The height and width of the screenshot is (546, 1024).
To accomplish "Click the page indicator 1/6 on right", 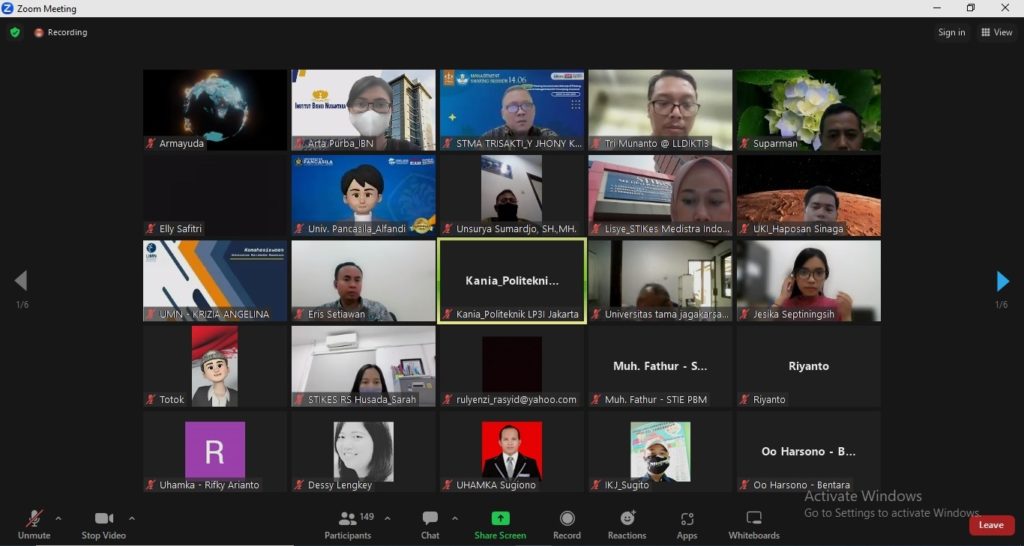I will coord(1001,305).
